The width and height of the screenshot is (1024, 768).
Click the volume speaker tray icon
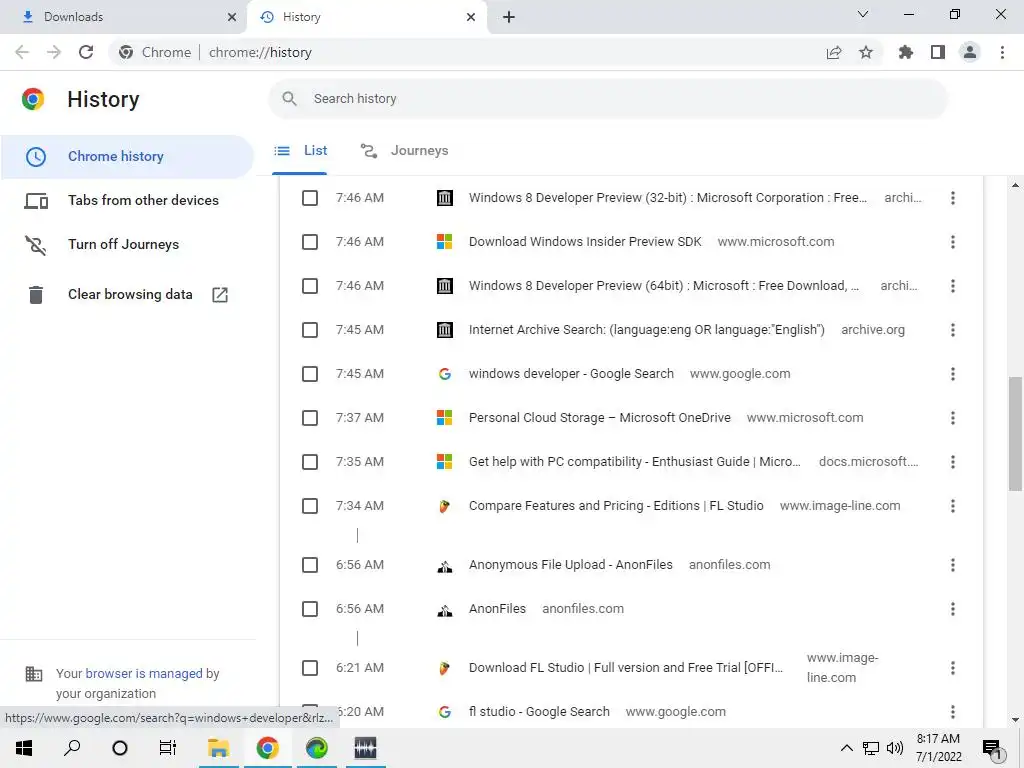(895, 748)
